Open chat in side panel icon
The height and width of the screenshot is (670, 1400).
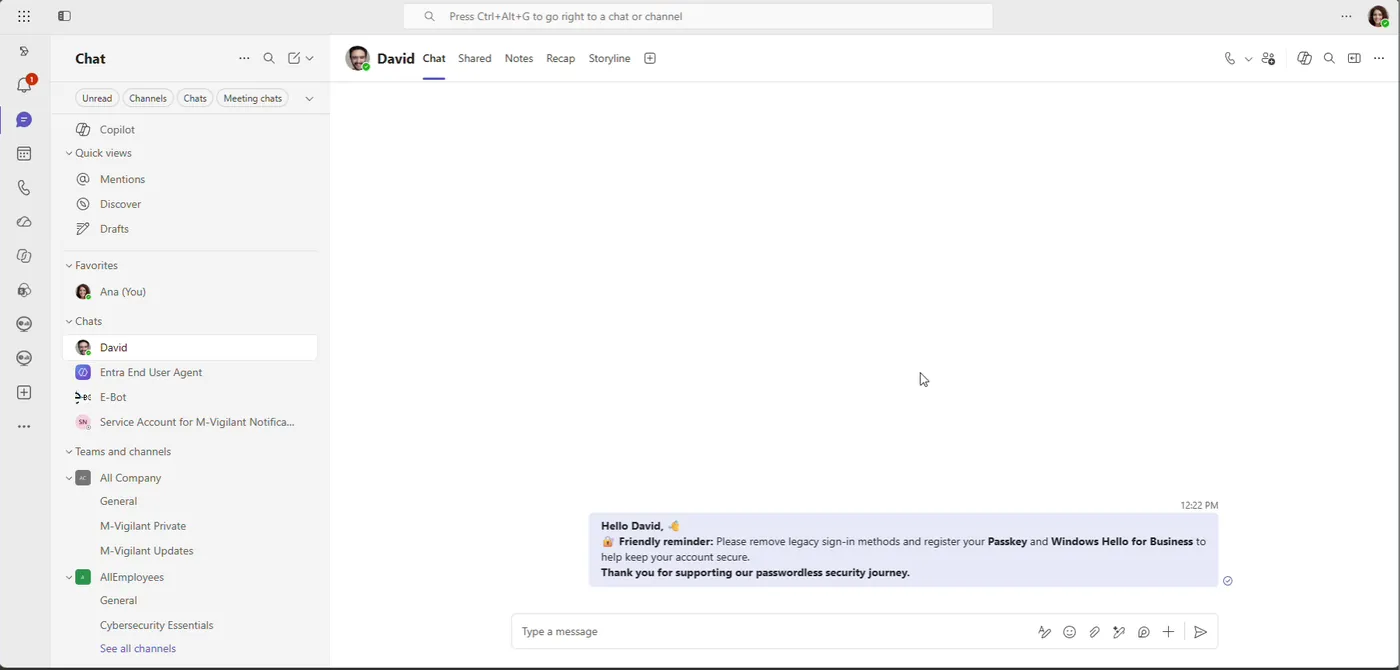(1354, 59)
